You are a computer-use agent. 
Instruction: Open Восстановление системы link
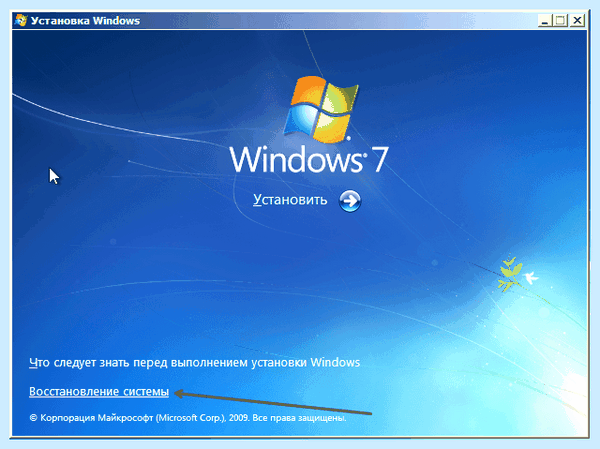click(x=99, y=392)
